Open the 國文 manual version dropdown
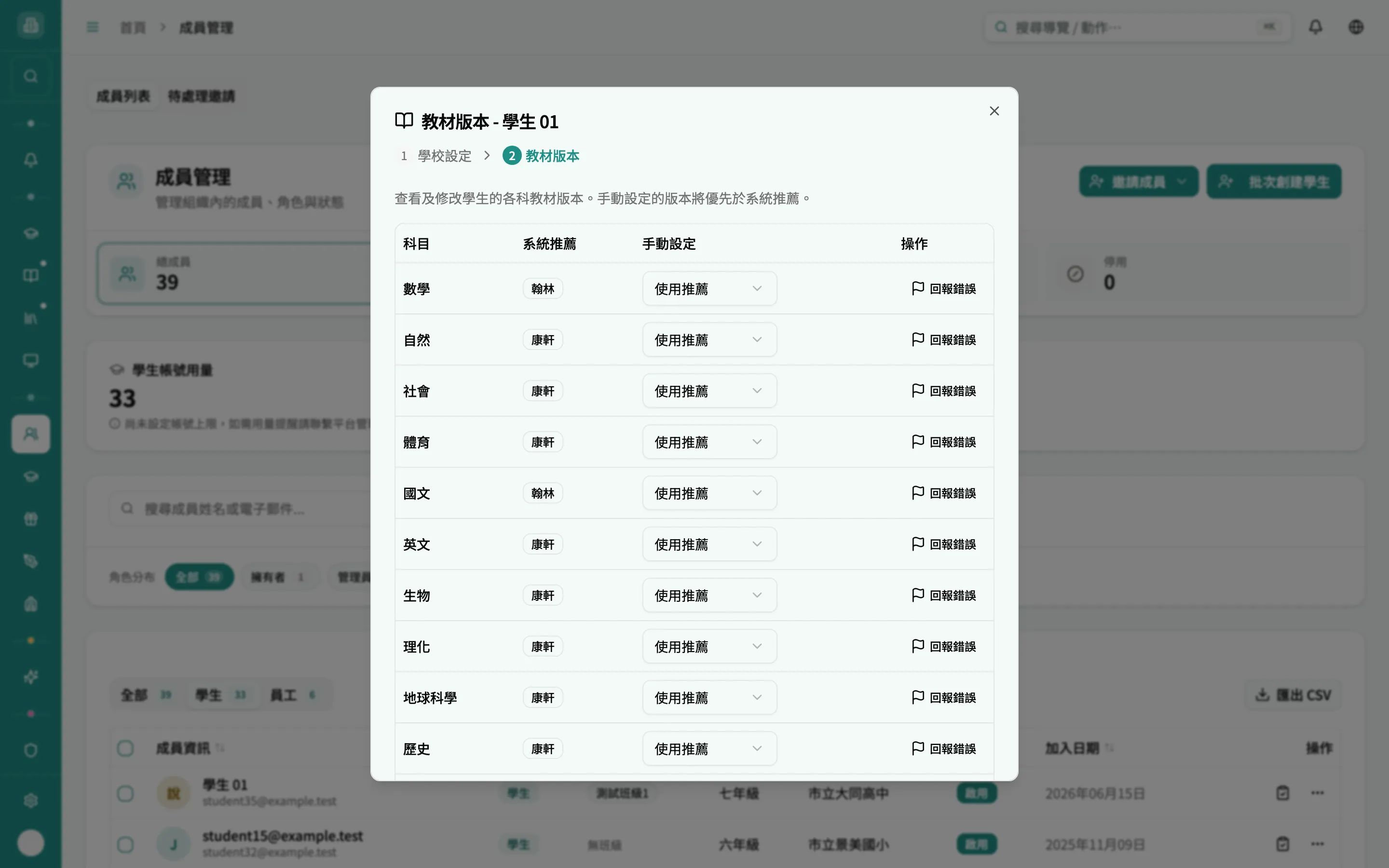Image resolution: width=1389 pixels, height=868 pixels. point(709,493)
